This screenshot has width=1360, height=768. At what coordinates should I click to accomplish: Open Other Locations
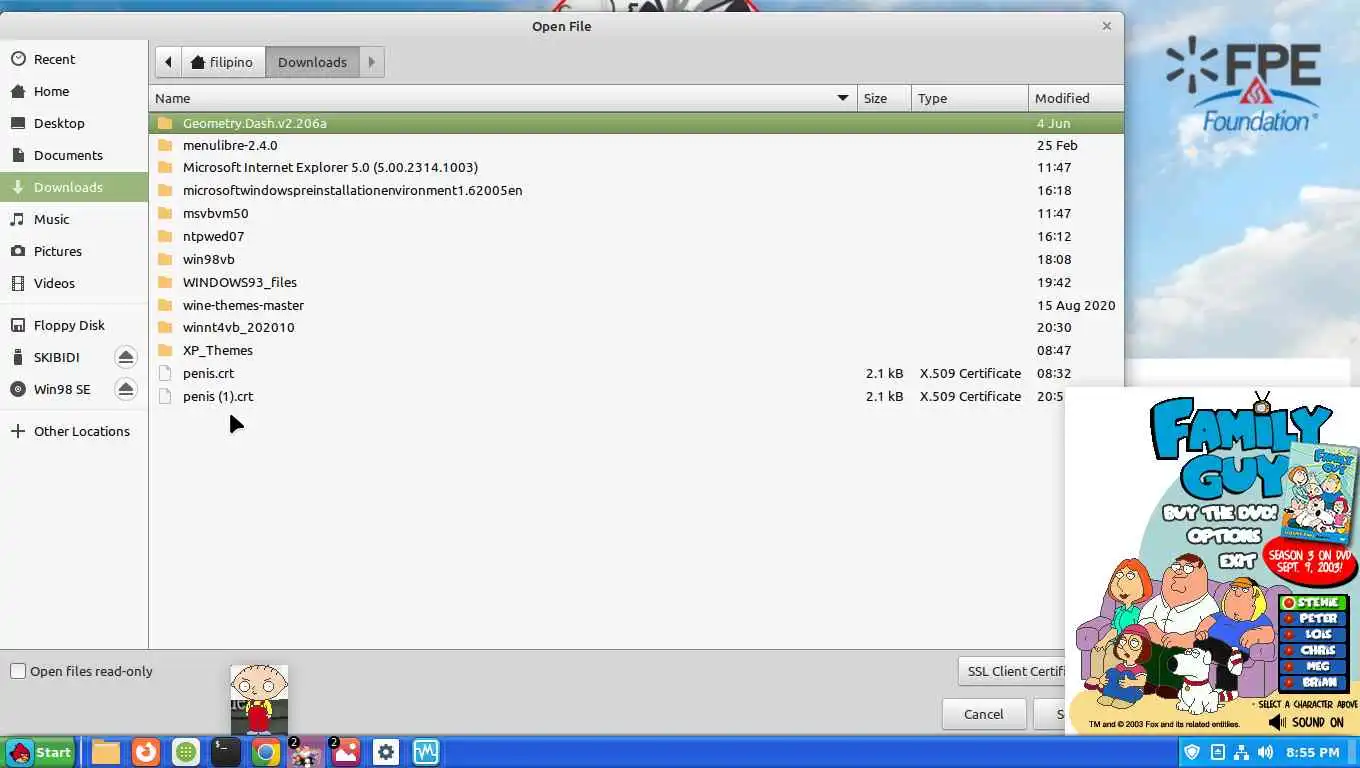tap(74, 431)
